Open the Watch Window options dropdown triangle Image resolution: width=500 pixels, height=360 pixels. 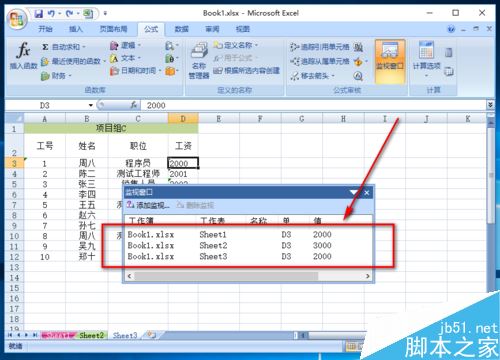(354, 192)
